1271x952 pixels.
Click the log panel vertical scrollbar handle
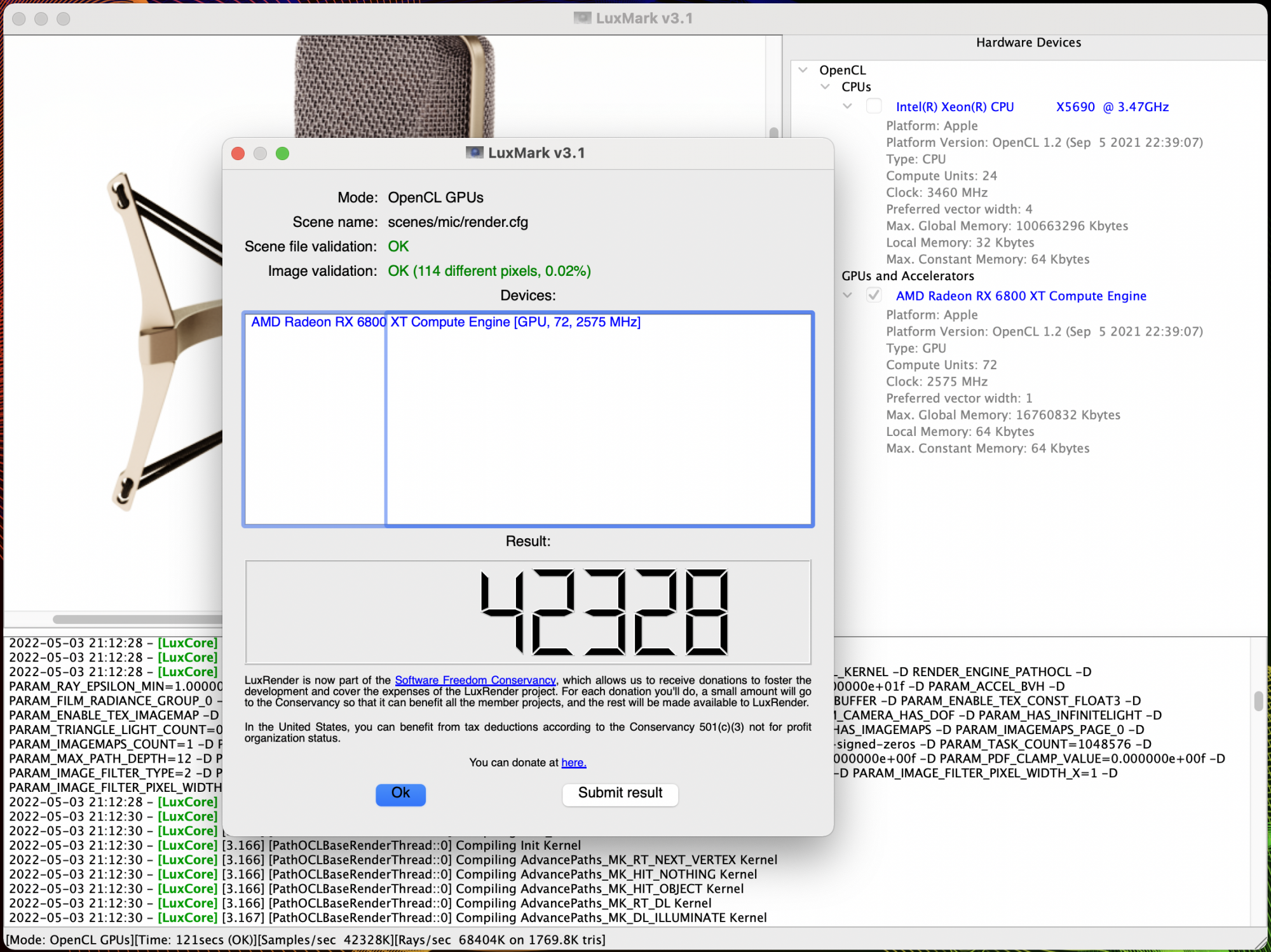(1258, 701)
